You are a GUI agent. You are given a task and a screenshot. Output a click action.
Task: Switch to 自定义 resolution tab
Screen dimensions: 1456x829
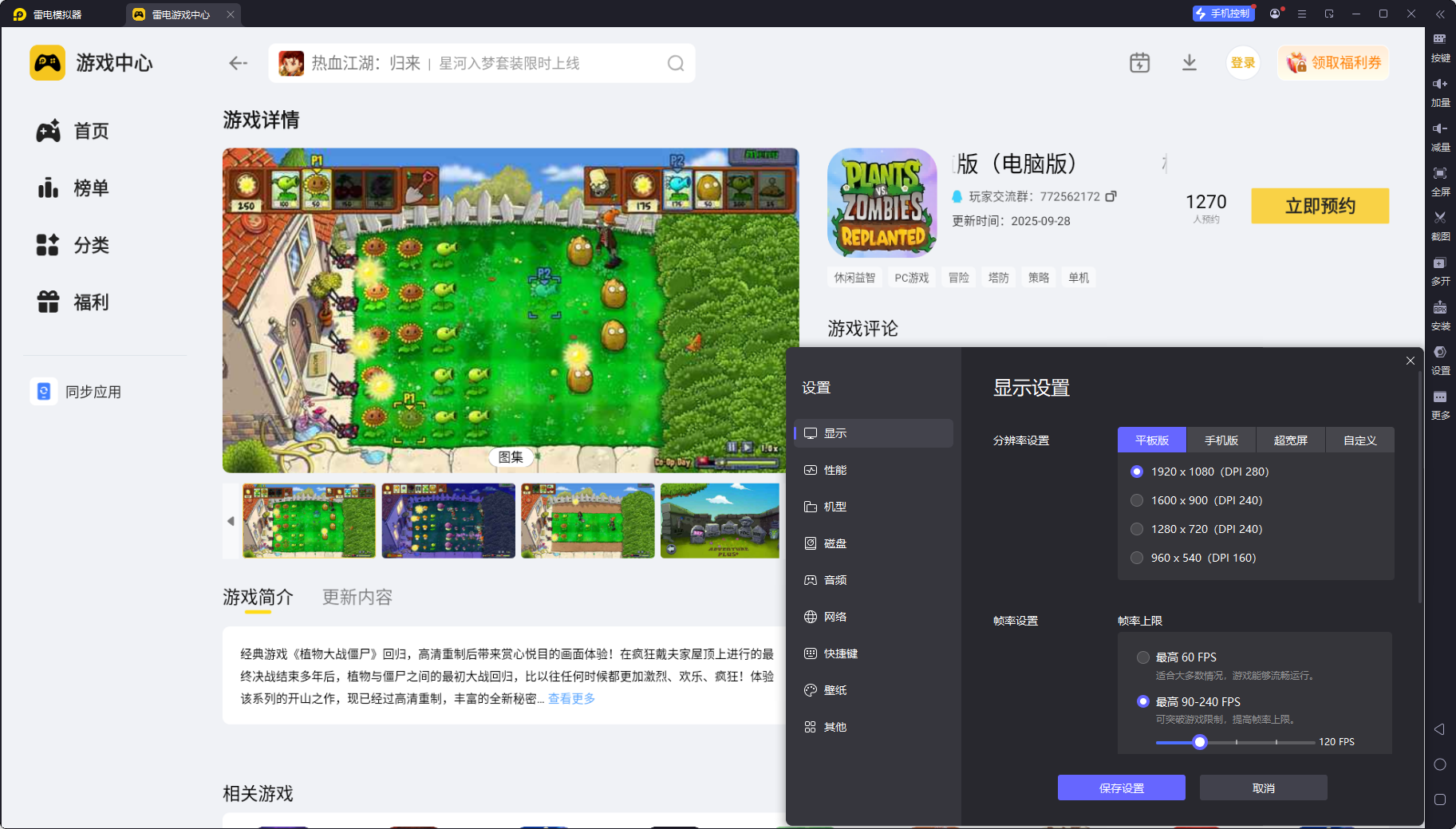pos(1360,440)
